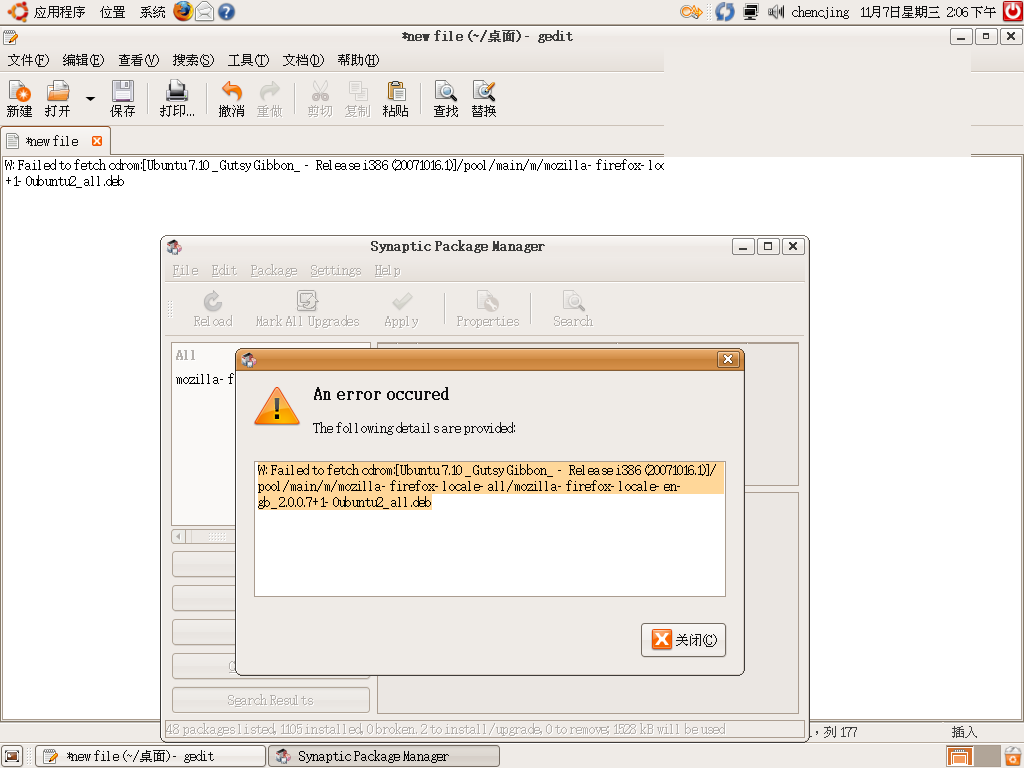Click the orange update notification icon in tray
This screenshot has height=768, width=1024.
[x=690, y=12]
